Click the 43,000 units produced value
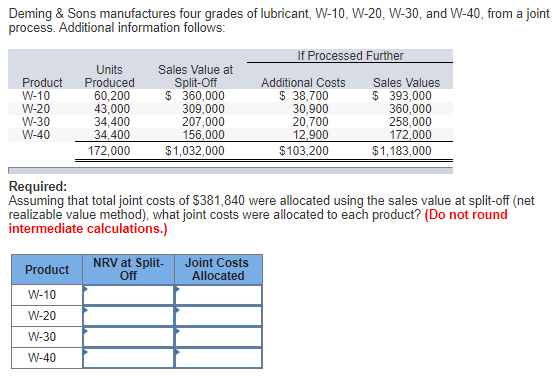 [x=112, y=109]
